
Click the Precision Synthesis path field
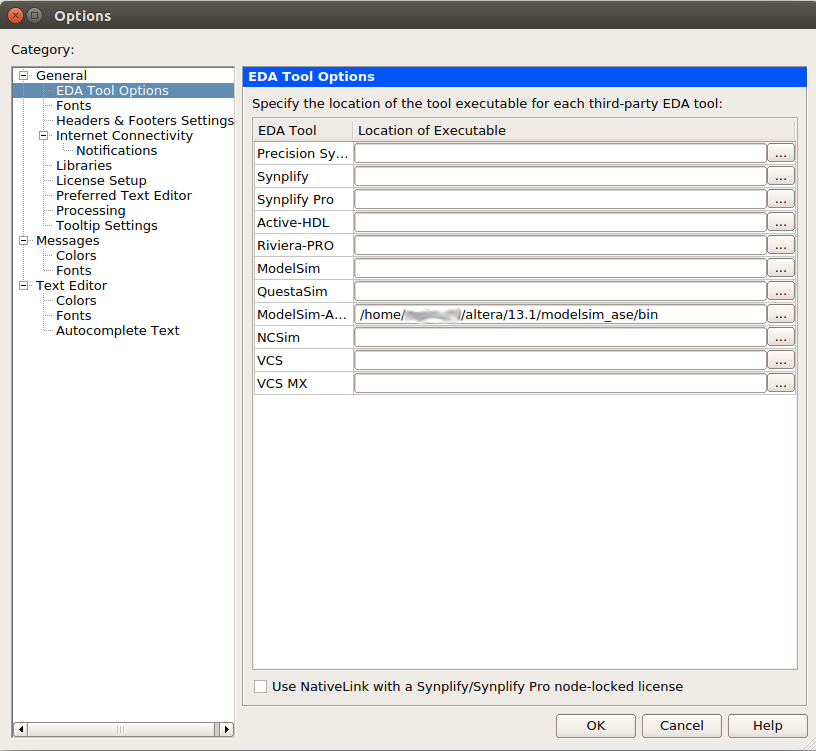pyautogui.click(x=560, y=154)
